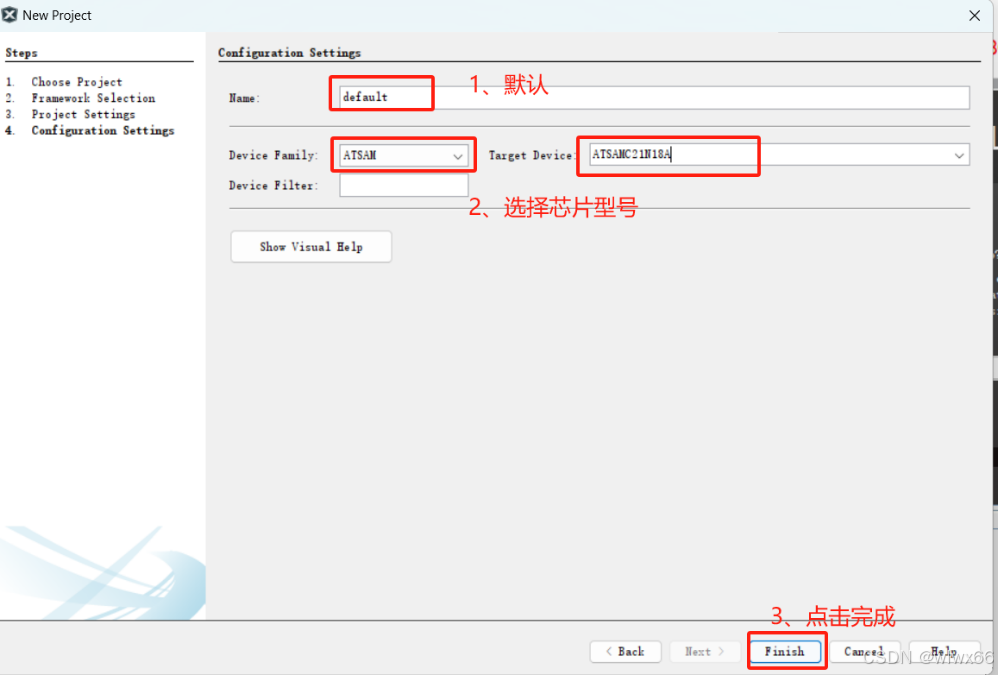Viewport: 998px width, 675px height.
Task: Open the Target Device dropdown
Action: pos(959,155)
